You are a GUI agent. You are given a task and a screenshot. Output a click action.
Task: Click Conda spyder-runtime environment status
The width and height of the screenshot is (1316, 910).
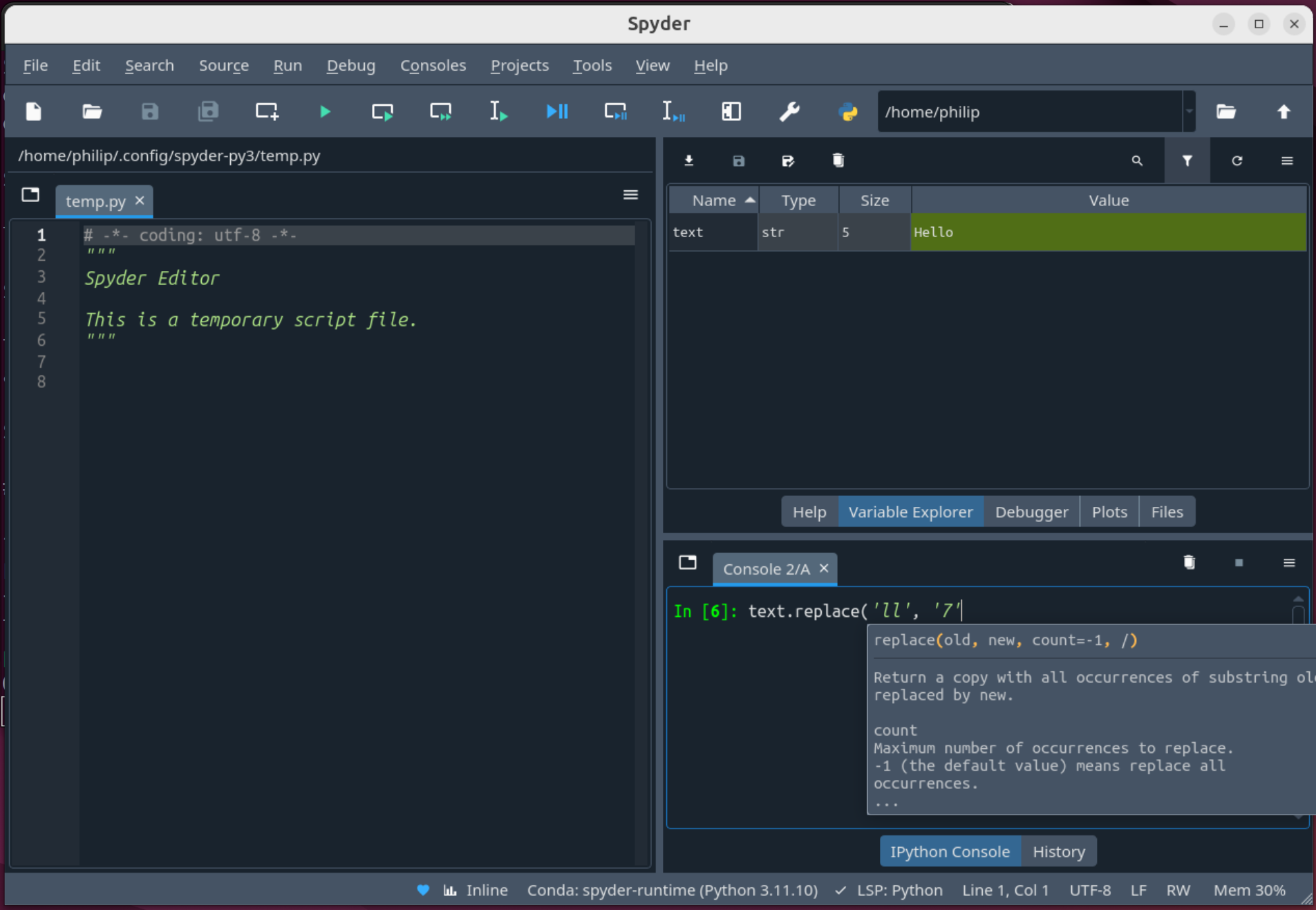click(672, 890)
